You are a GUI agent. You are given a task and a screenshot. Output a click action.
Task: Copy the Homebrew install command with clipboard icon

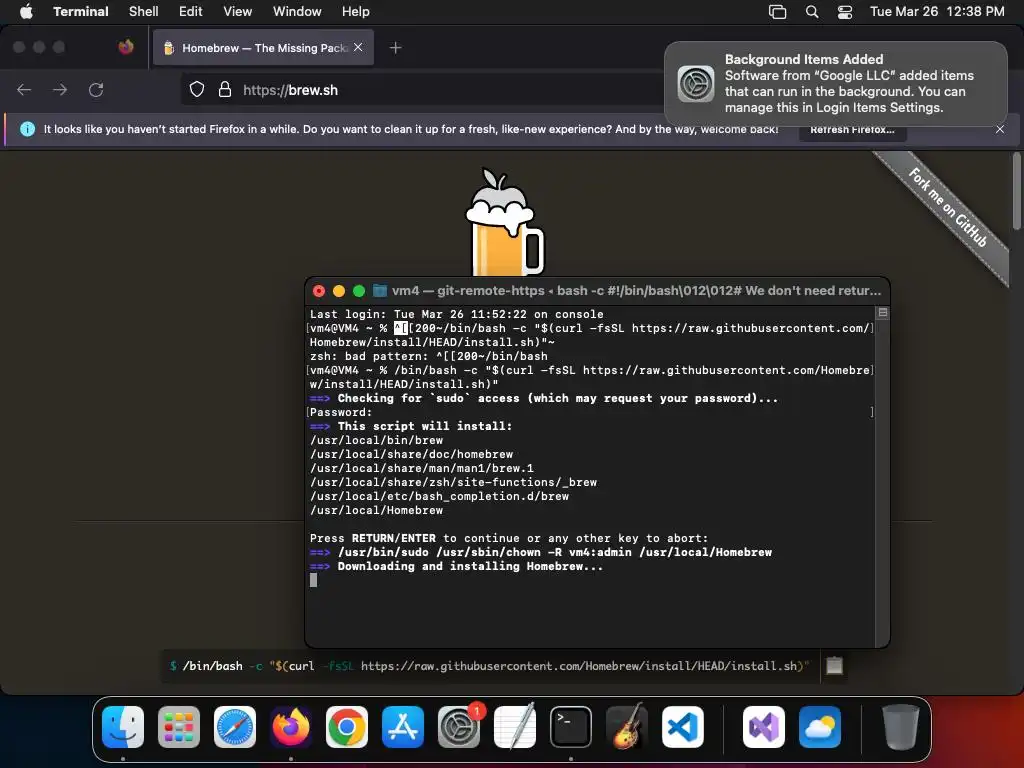834,665
